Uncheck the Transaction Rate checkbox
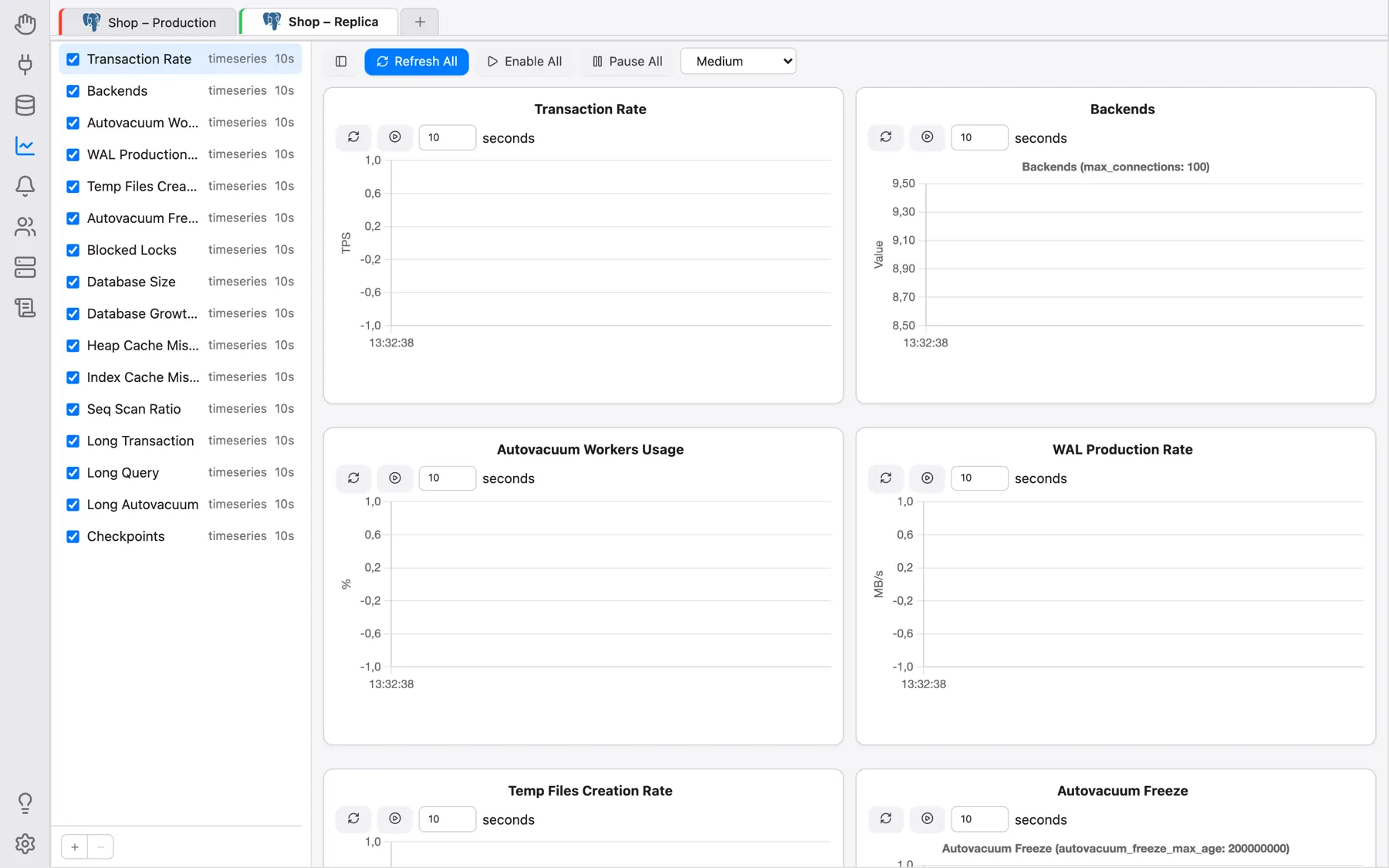The width and height of the screenshot is (1389, 868). point(73,59)
